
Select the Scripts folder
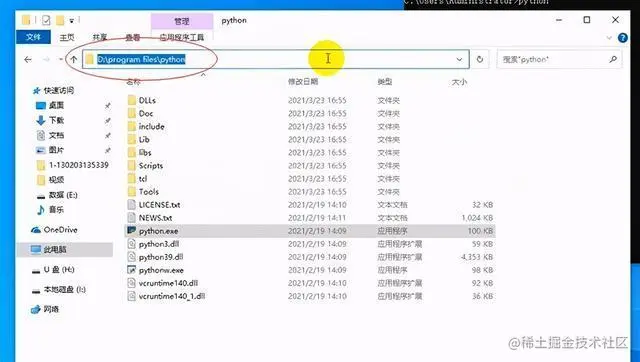[151, 166]
